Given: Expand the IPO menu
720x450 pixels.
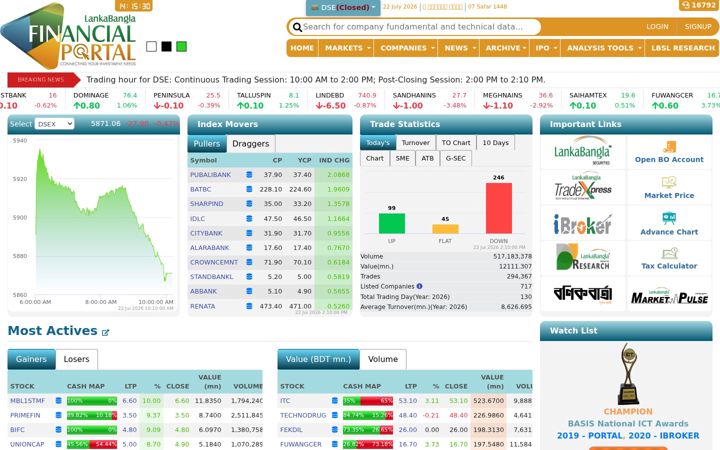Looking at the screenshot, I should coord(546,48).
